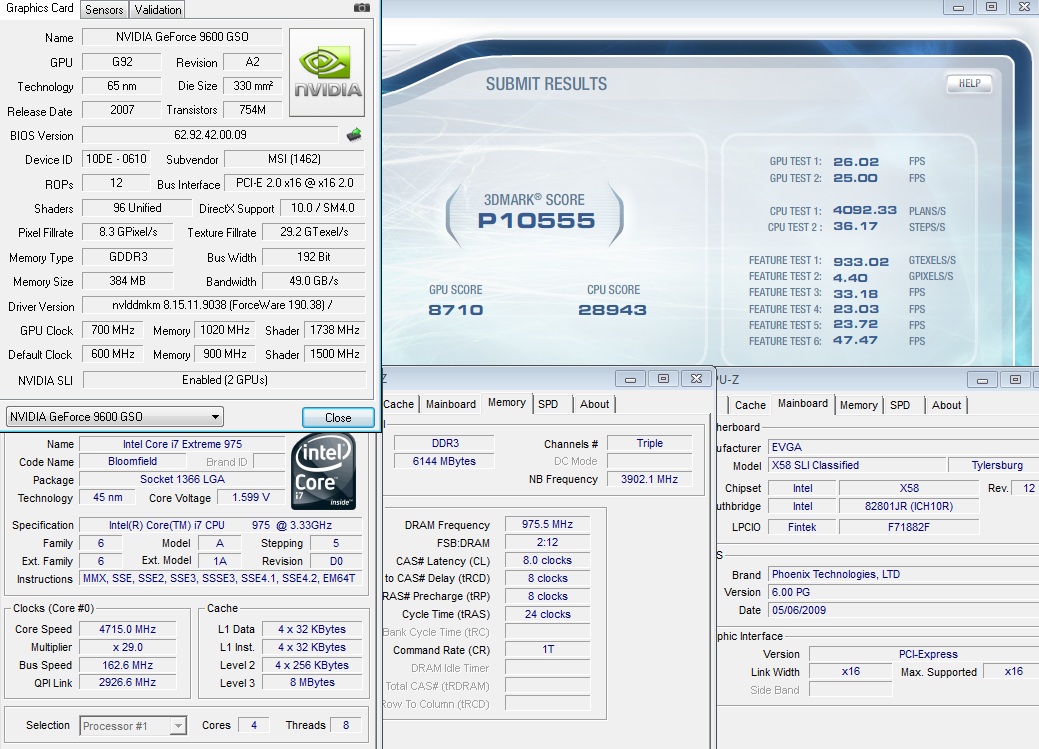
Task: Click the NVIDIA logo in GPU-Z
Action: coord(327,72)
